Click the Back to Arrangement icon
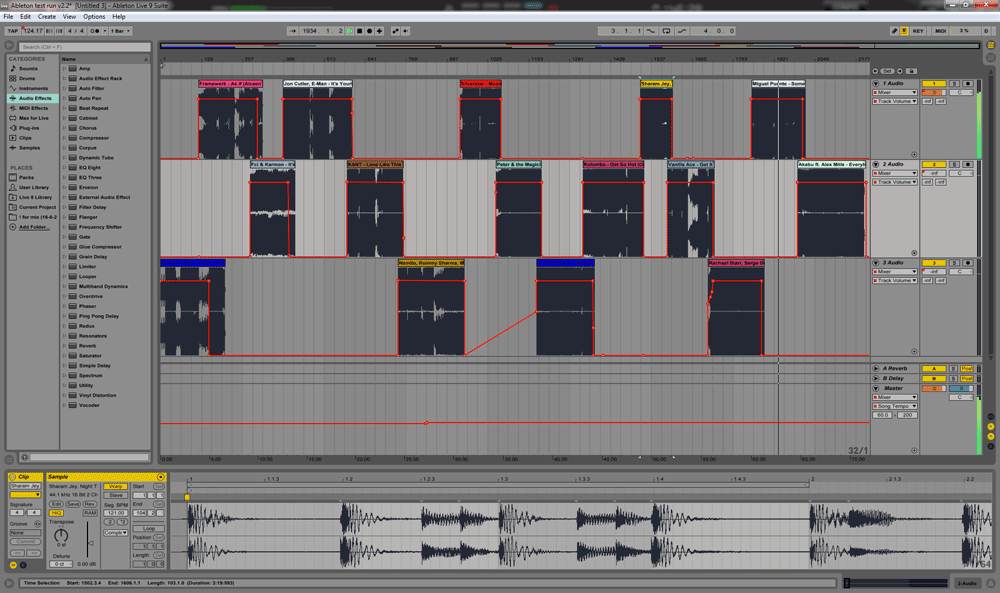The image size is (1000, 593). pos(406,31)
